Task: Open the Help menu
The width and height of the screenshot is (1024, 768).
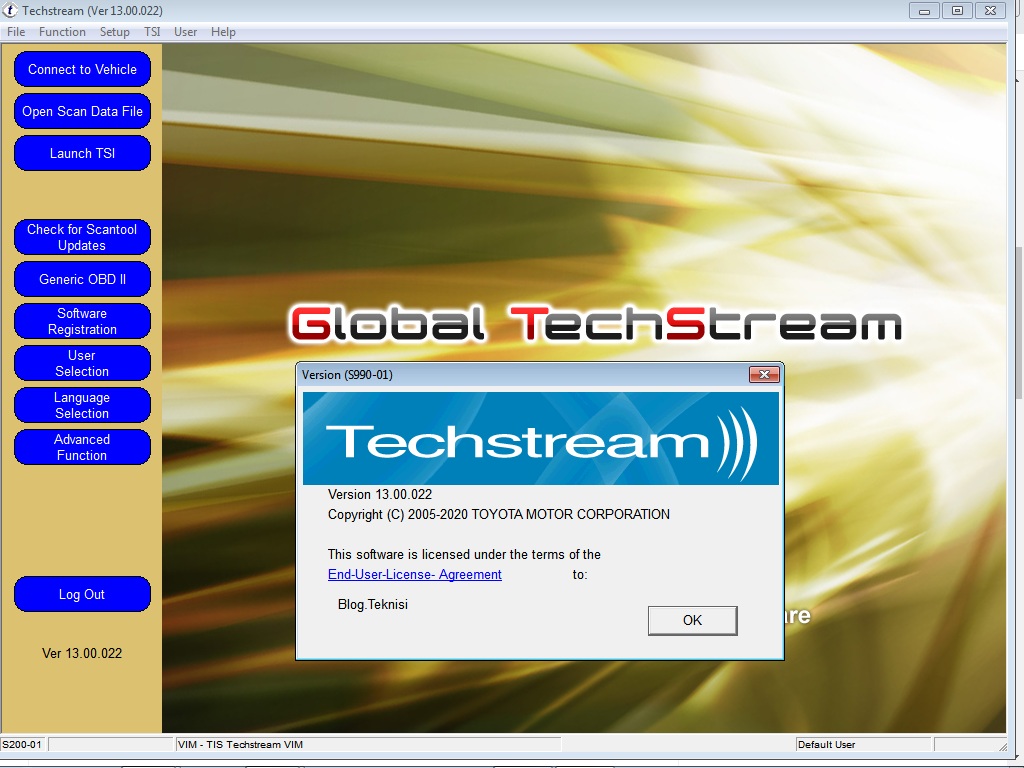Action: click(x=223, y=32)
